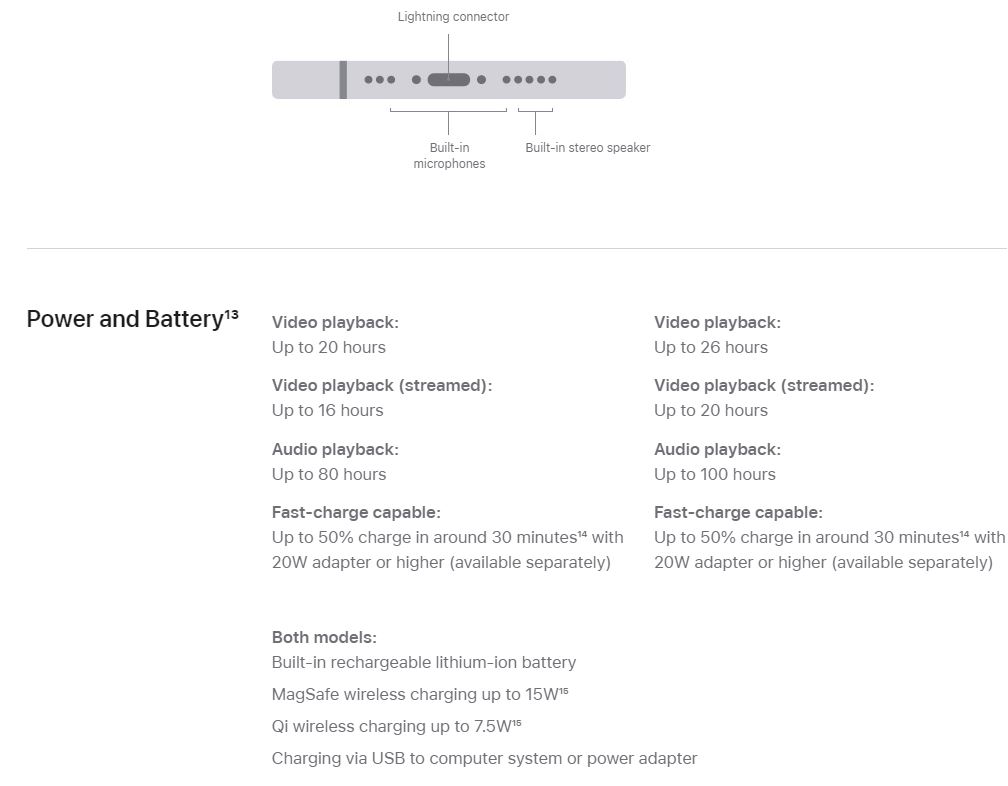Image resolution: width=1008 pixels, height=786 pixels.
Task: Click the Up to 16 hours streamed text
Action: pos(327,410)
